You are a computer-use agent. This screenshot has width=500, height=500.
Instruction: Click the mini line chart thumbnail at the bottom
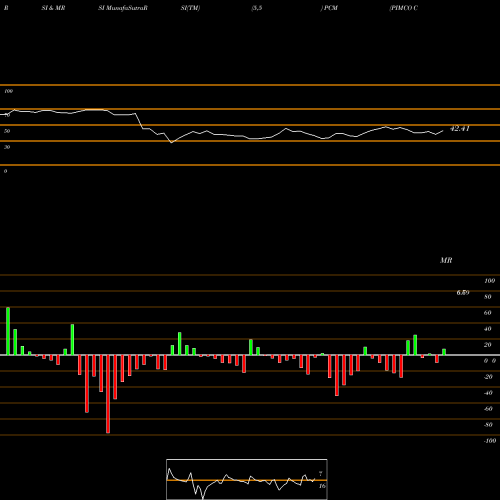click(247, 479)
